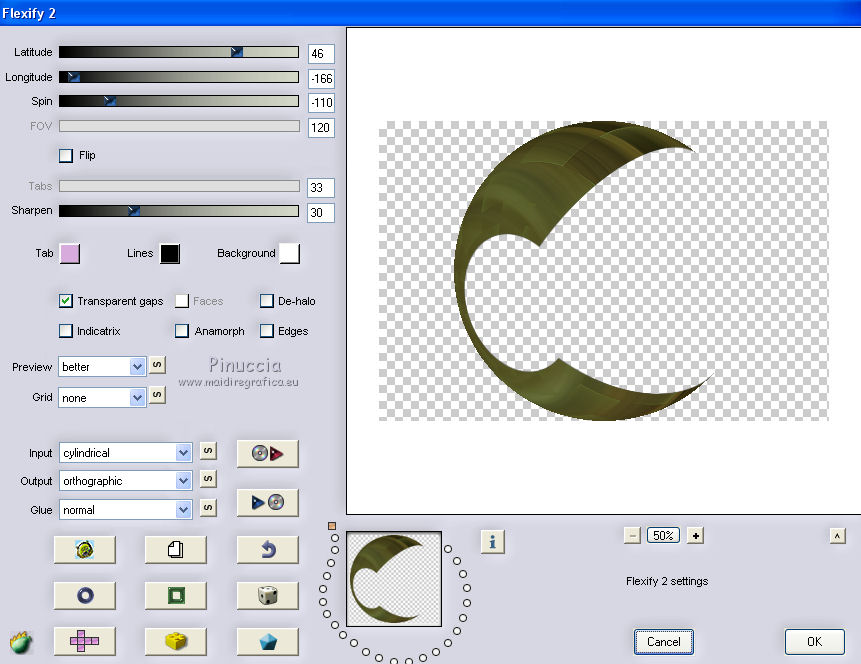Enable the Anamorph checkbox

point(182,331)
